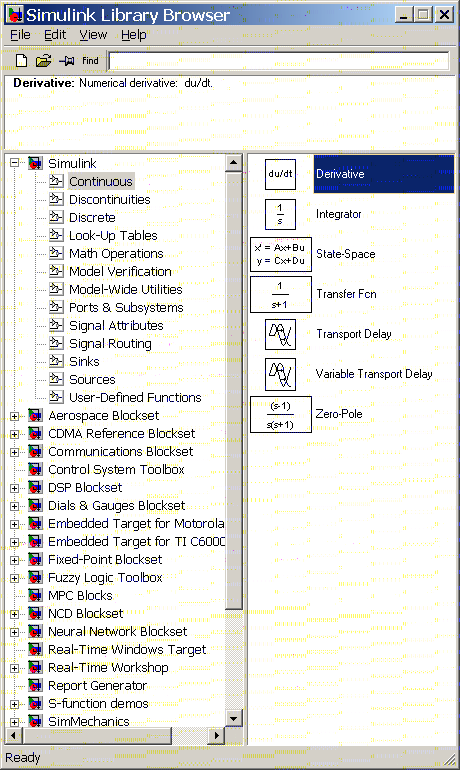Select the Continuous library in tree
The width and height of the screenshot is (460, 770).
101,181
